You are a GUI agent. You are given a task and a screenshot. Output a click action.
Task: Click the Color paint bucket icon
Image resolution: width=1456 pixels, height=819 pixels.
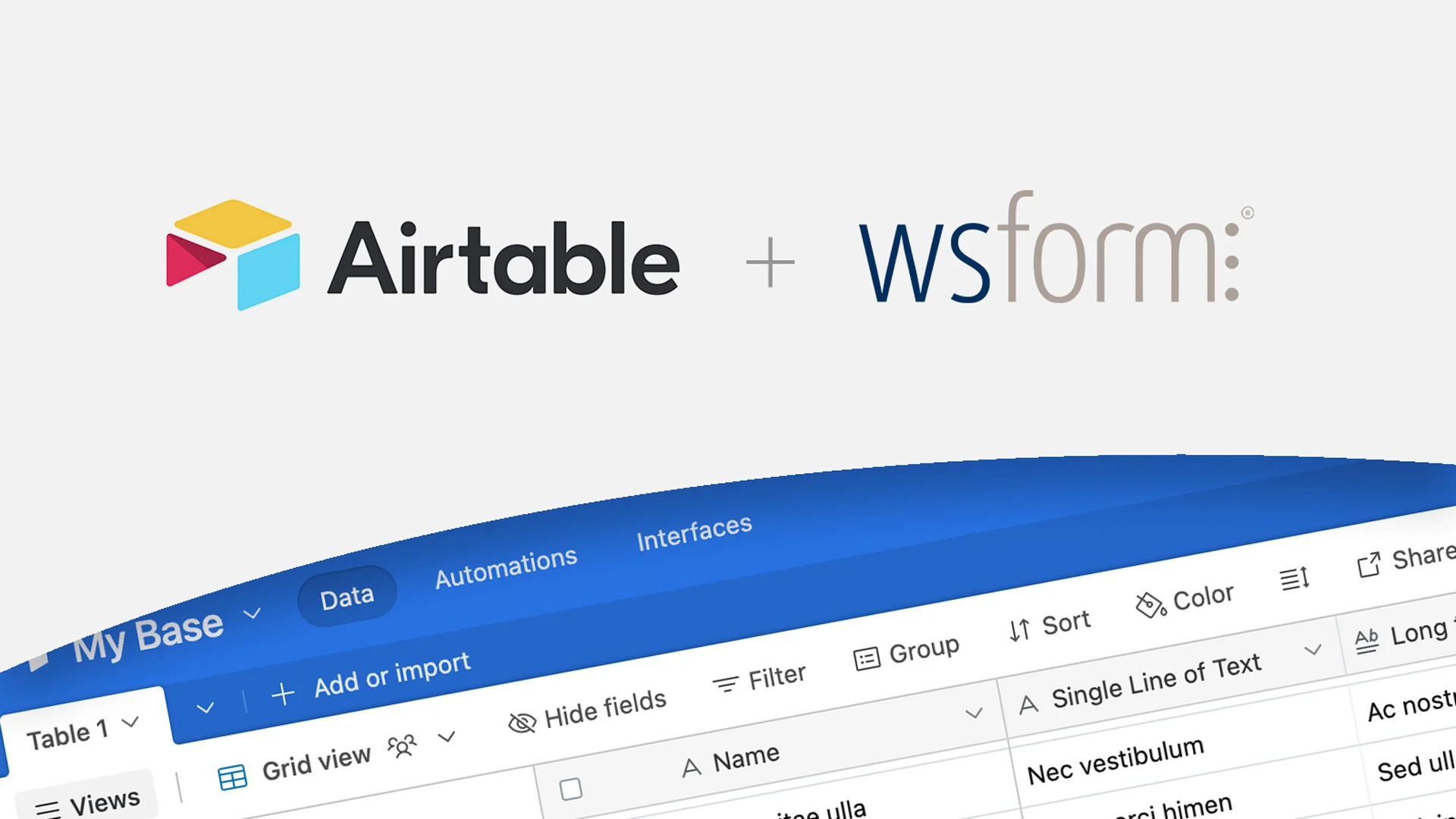click(1150, 604)
